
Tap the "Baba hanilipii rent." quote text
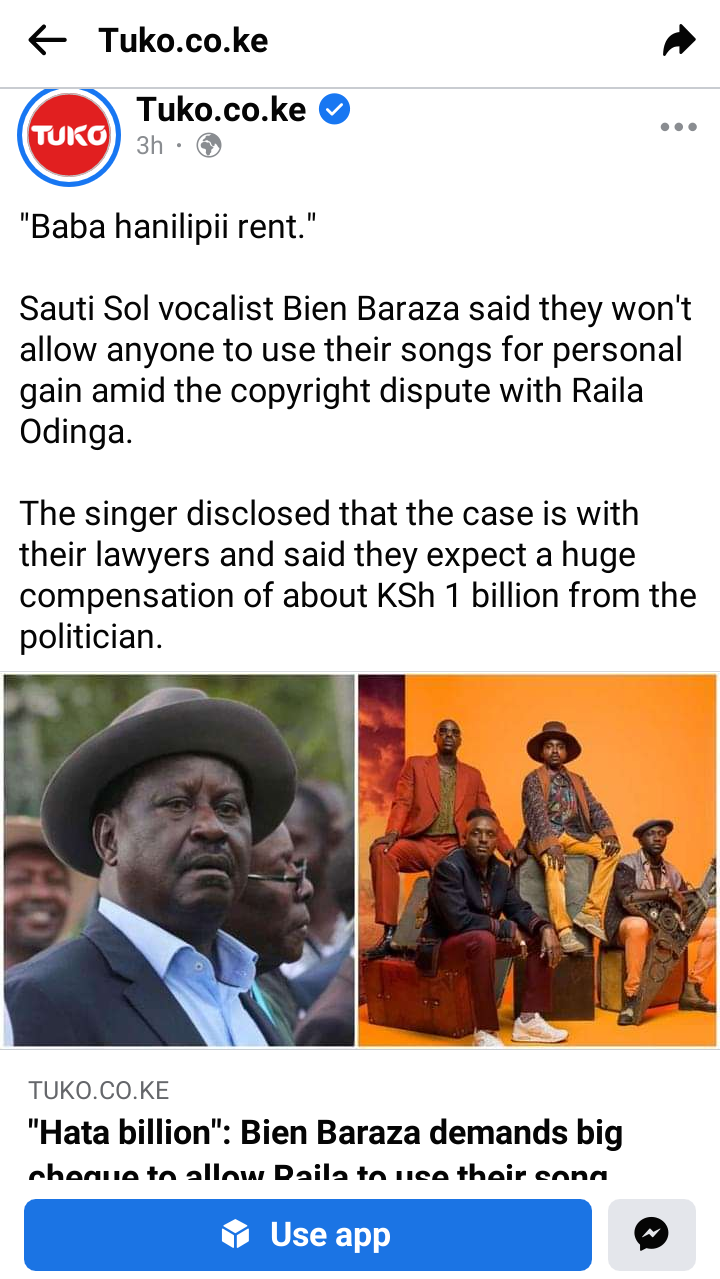[x=168, y=226]
